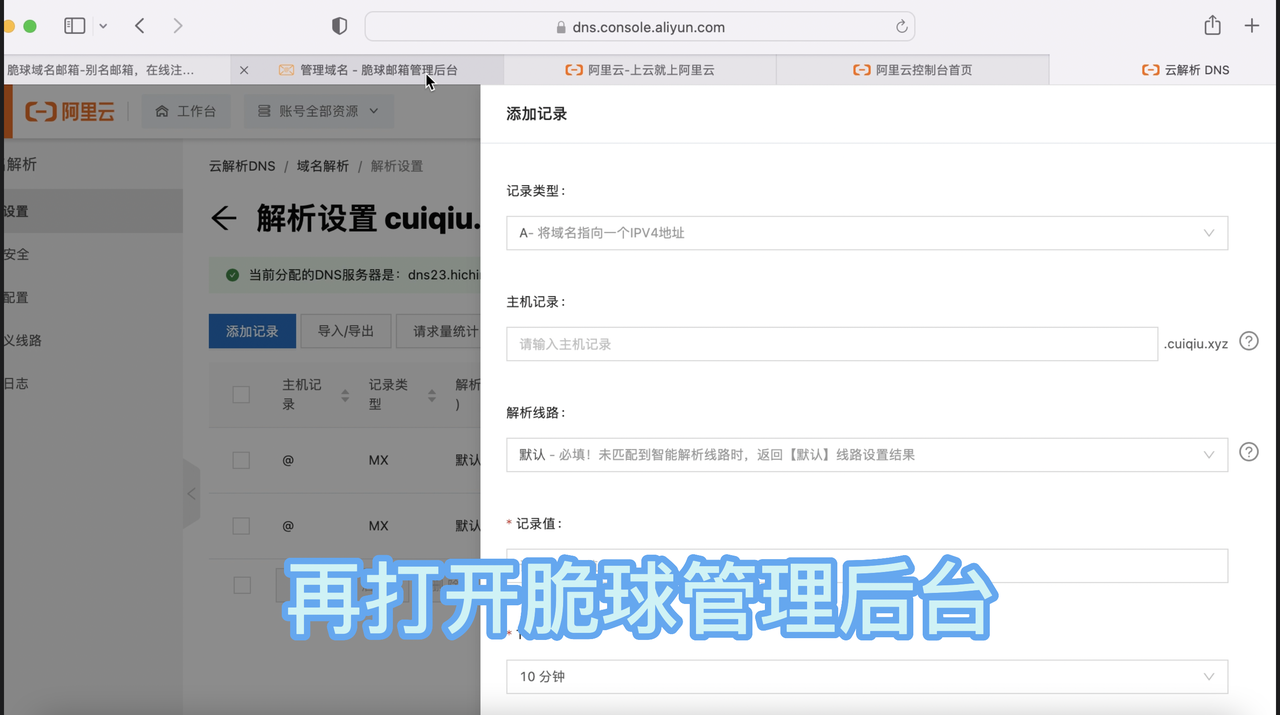Open a new tab with plus
This screenshot has height=715, width=1280.
[x=1251, y=26]
